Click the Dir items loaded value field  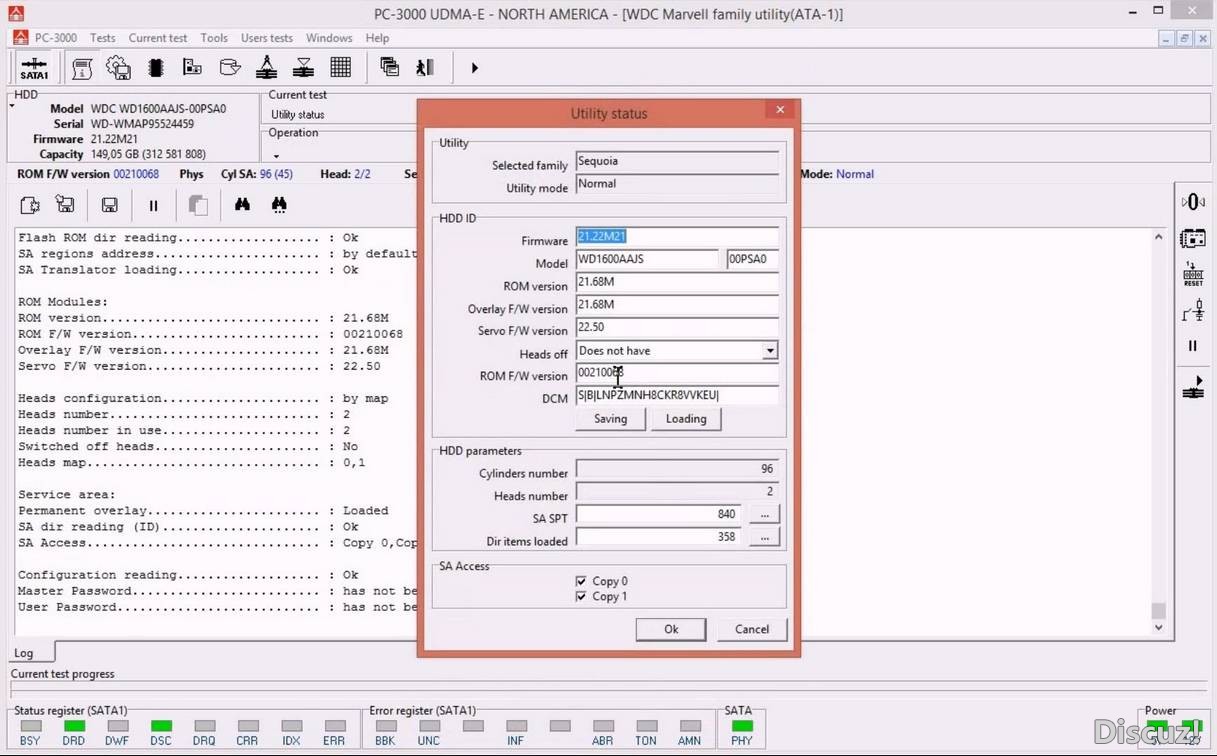pos(659,537)
